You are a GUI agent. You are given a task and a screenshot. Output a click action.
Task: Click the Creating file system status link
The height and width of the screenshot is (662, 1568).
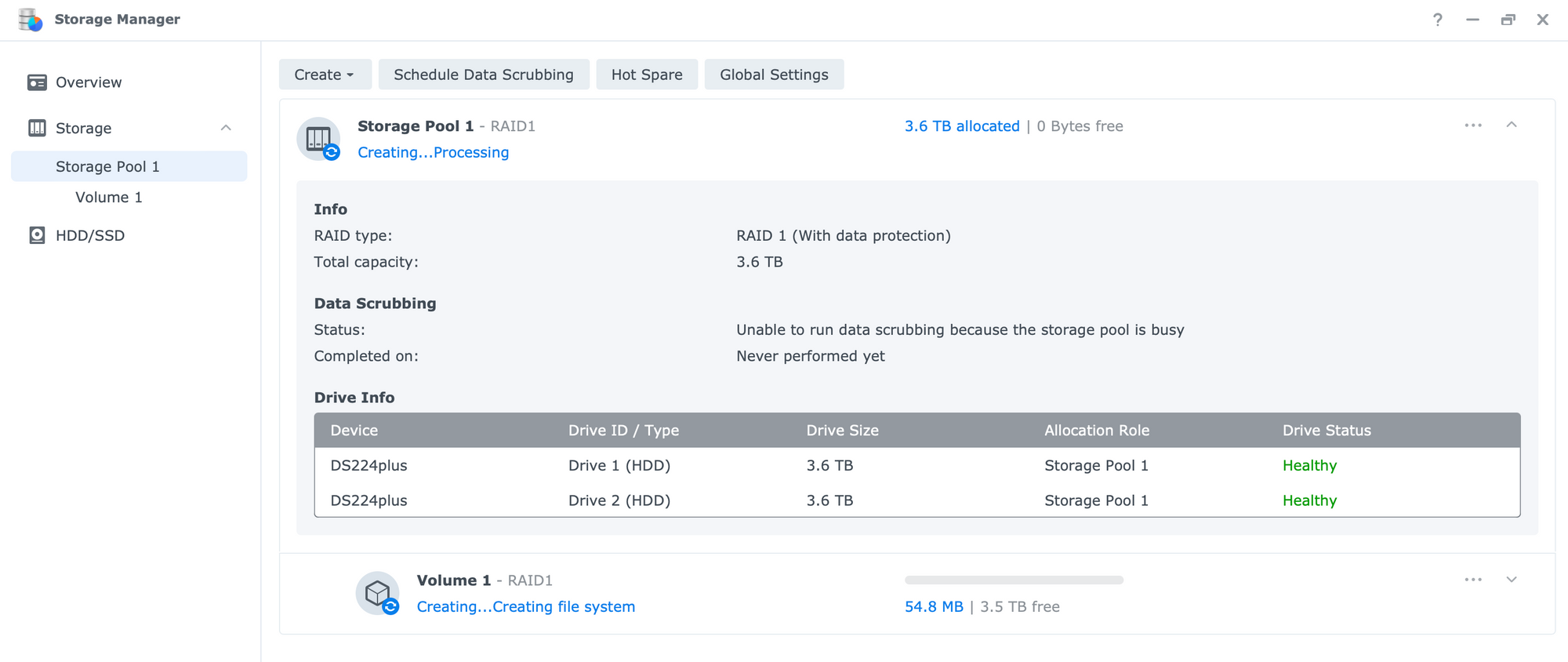tap(526, 606)
